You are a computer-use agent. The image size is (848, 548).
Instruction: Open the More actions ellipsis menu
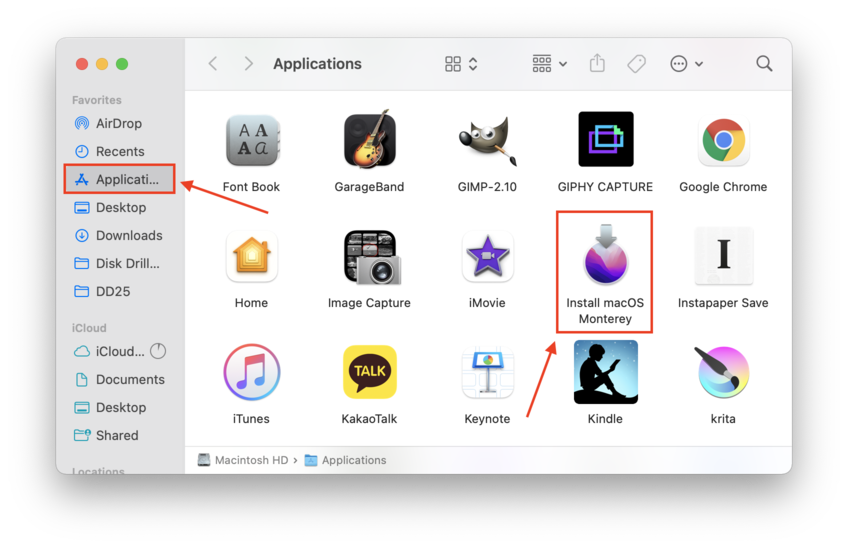(686, 64)
